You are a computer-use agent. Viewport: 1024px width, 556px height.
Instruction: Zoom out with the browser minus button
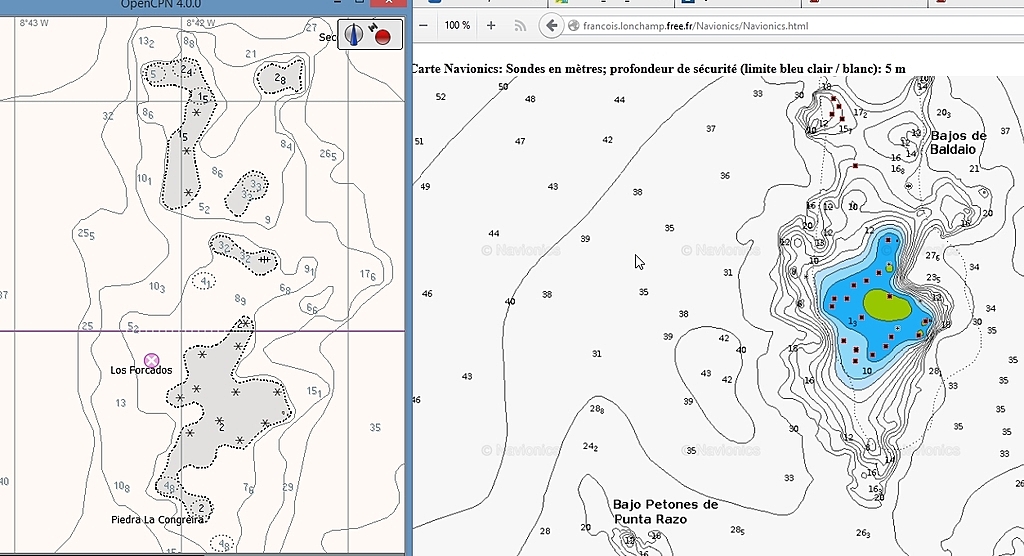click(423, 25)
